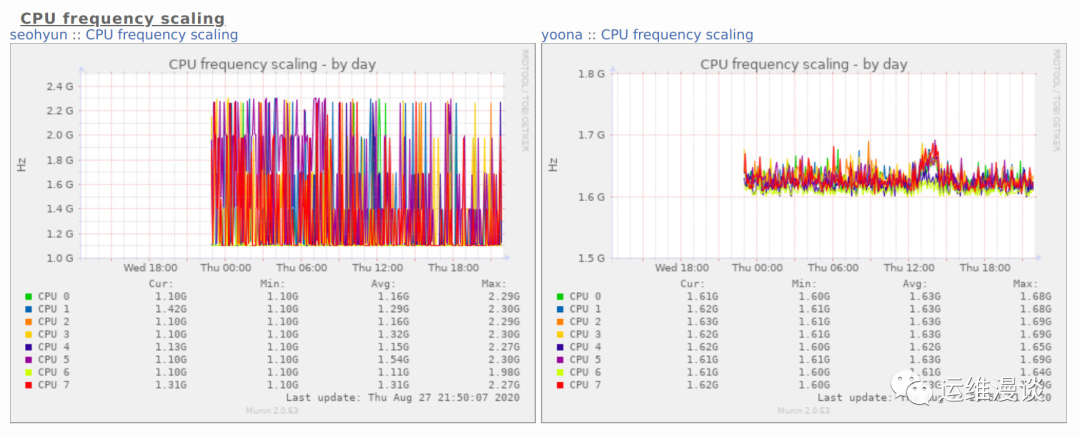The image size is (1080, 437).
Task: Click dark blue CPU 4 swatch in yoona legend
Action: [x=560, y=347]
